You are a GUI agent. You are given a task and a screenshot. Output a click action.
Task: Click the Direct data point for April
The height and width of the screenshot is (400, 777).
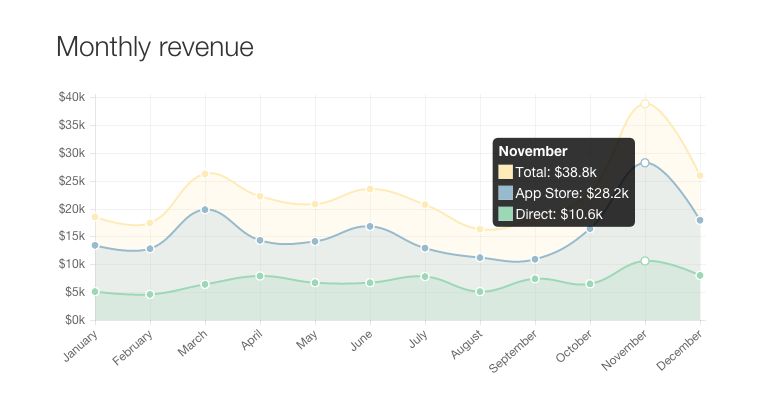260,276
